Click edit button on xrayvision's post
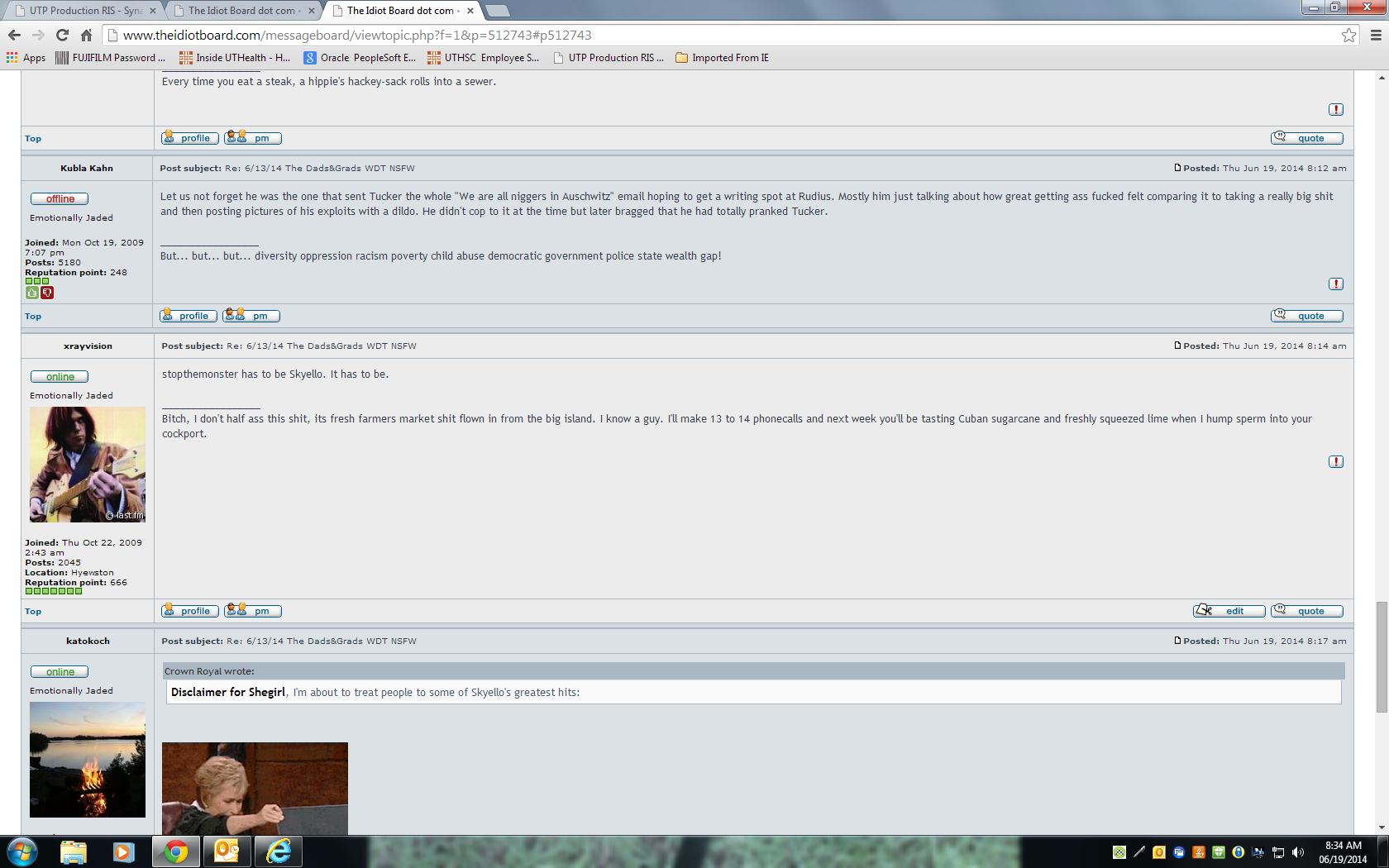1389x868 pixels. tap(1229, 611)
